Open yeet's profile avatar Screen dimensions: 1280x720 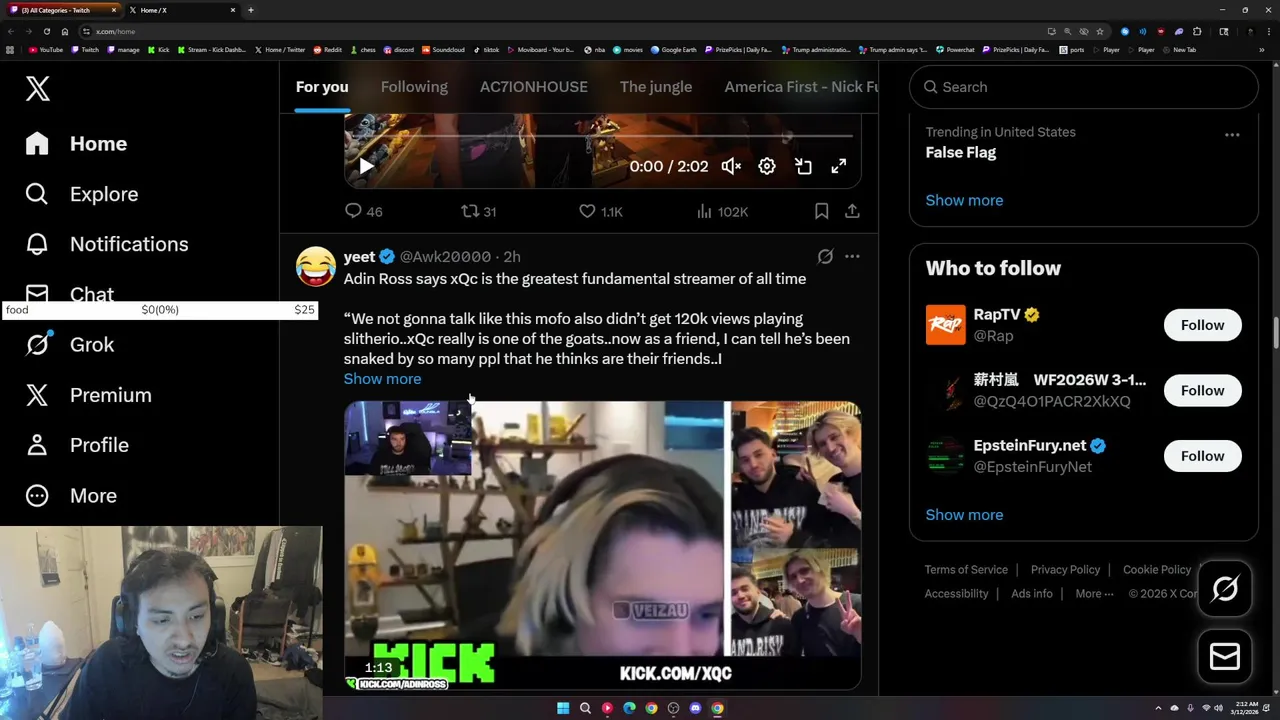click(316, 267)
